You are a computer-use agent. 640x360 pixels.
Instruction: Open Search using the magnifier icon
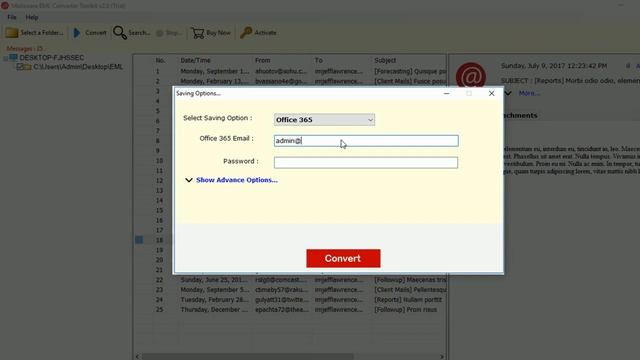[120, 33]
